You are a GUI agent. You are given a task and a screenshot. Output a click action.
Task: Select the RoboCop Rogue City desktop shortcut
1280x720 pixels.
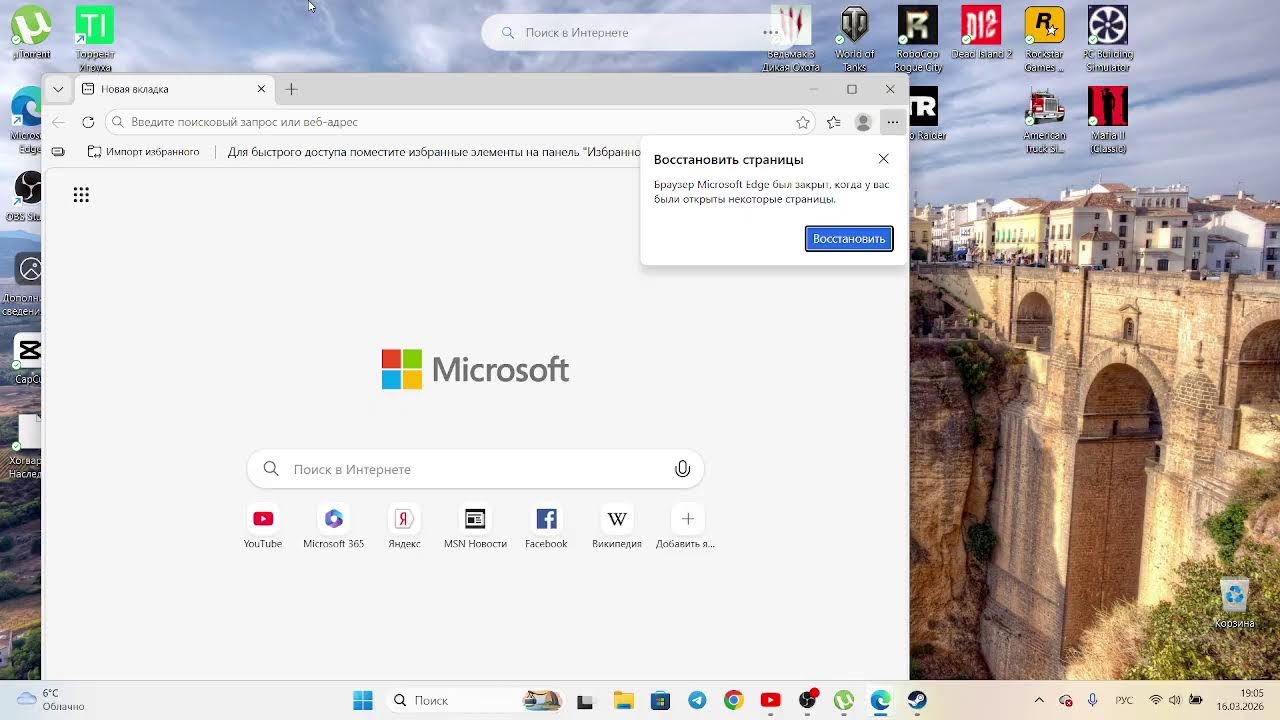[918, 40]
